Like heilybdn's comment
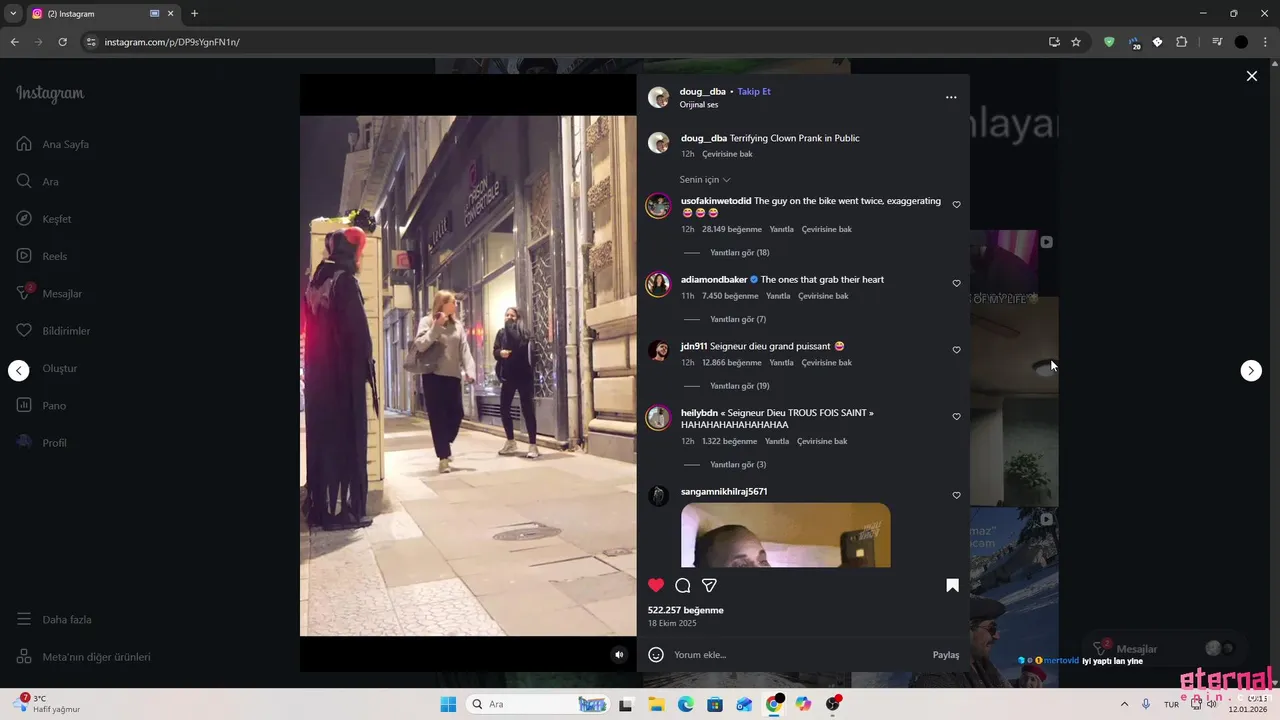The width and height of the screenshot is (1280, 720). coord(956,417)
